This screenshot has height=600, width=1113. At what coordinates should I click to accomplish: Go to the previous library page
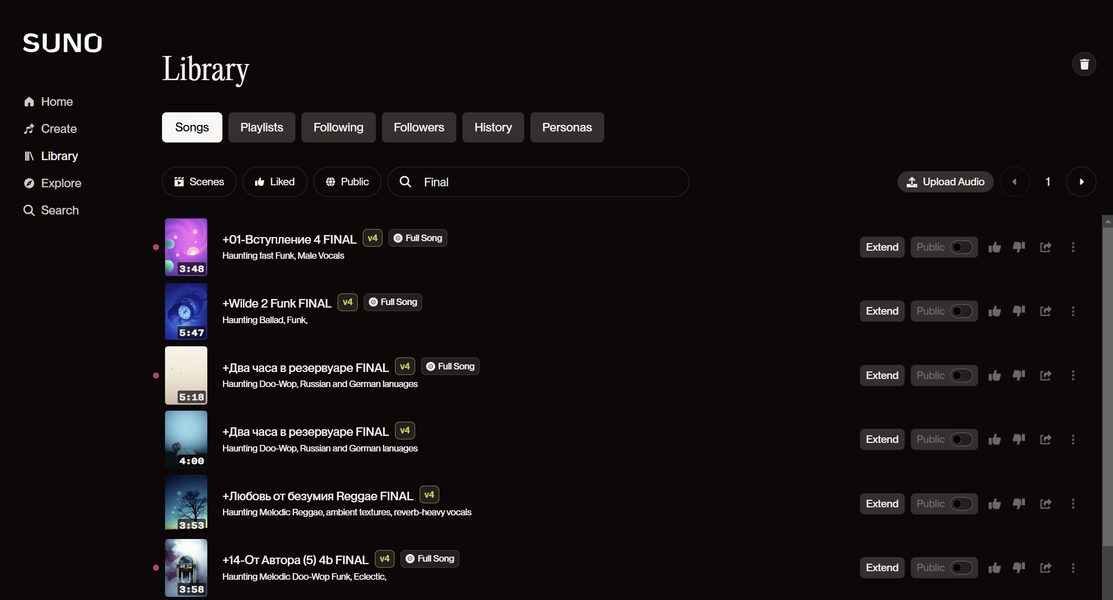tap(1014, 182)
